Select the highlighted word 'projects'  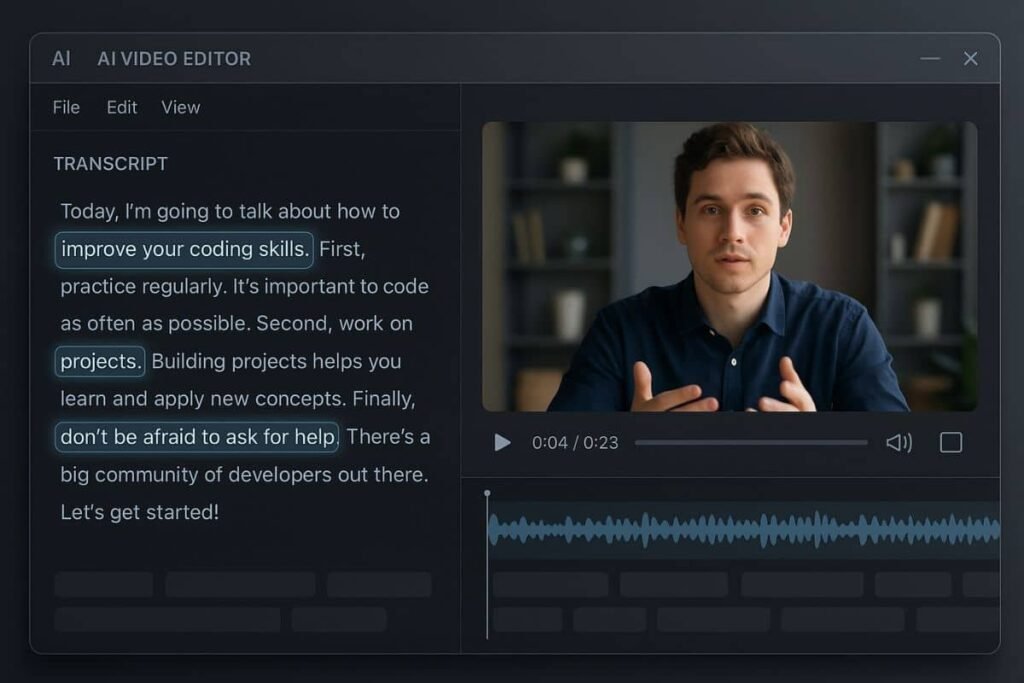coord(99,362)
